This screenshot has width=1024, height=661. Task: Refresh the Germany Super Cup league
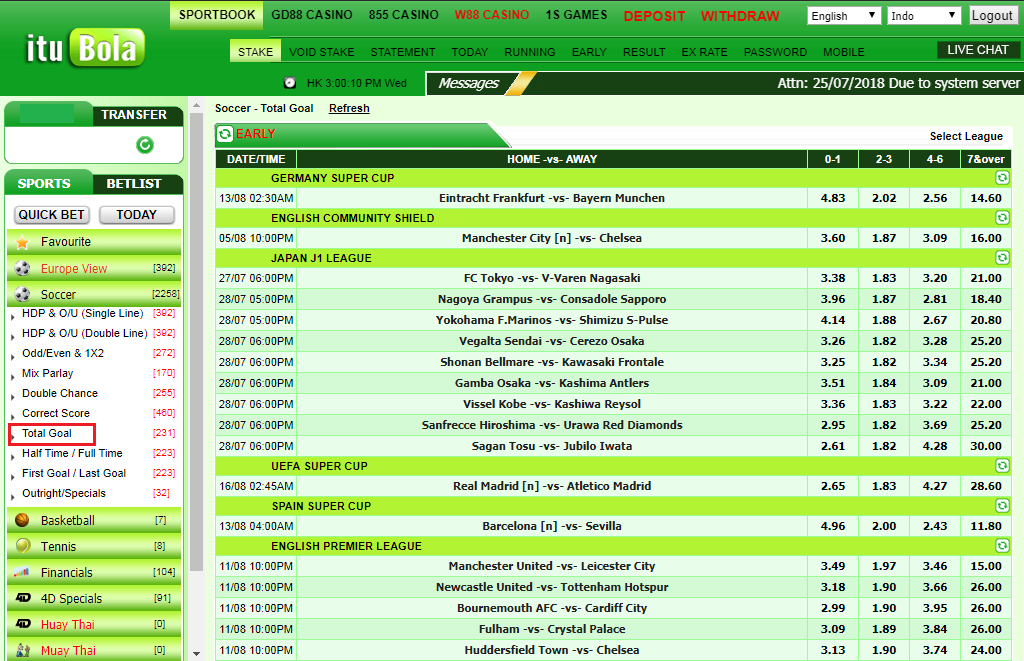click(x=1002, y=178)
